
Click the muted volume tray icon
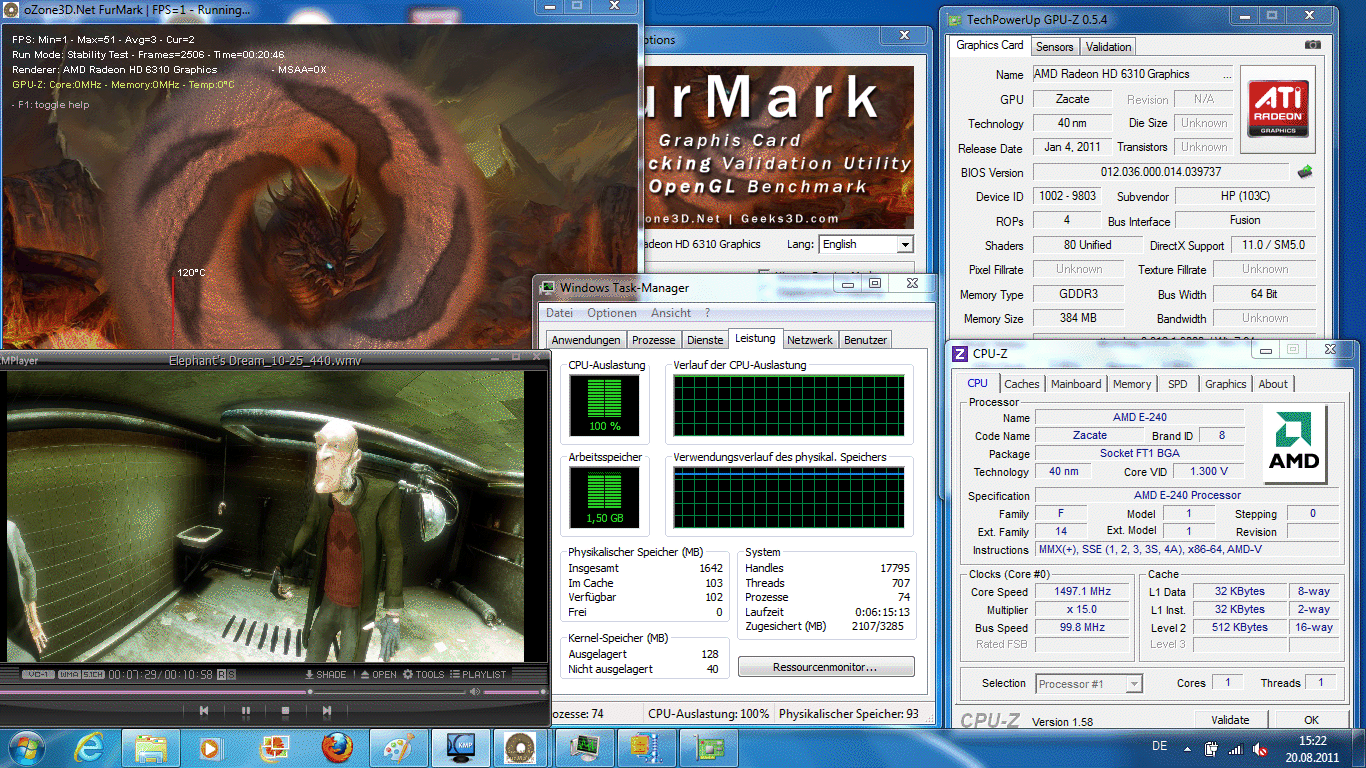[1258, 748]
